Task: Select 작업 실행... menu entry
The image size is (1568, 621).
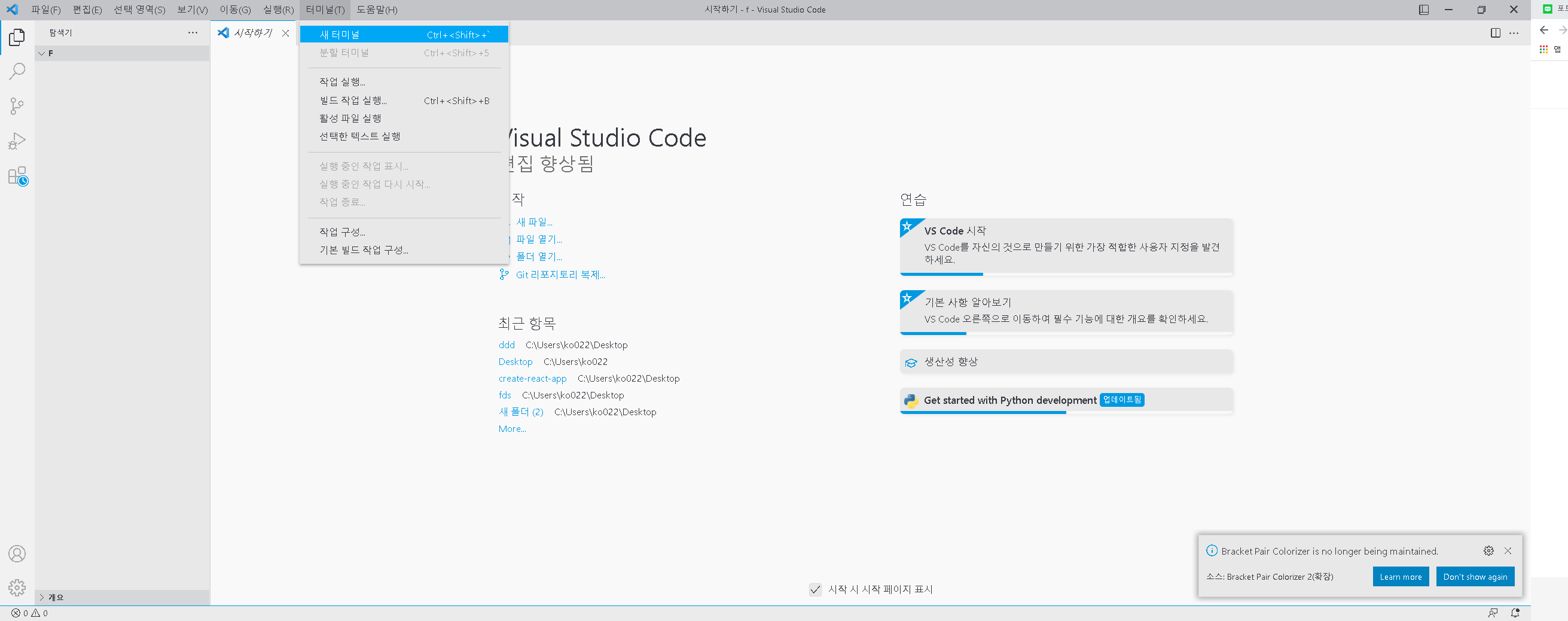Action: (x=404, y=81)
